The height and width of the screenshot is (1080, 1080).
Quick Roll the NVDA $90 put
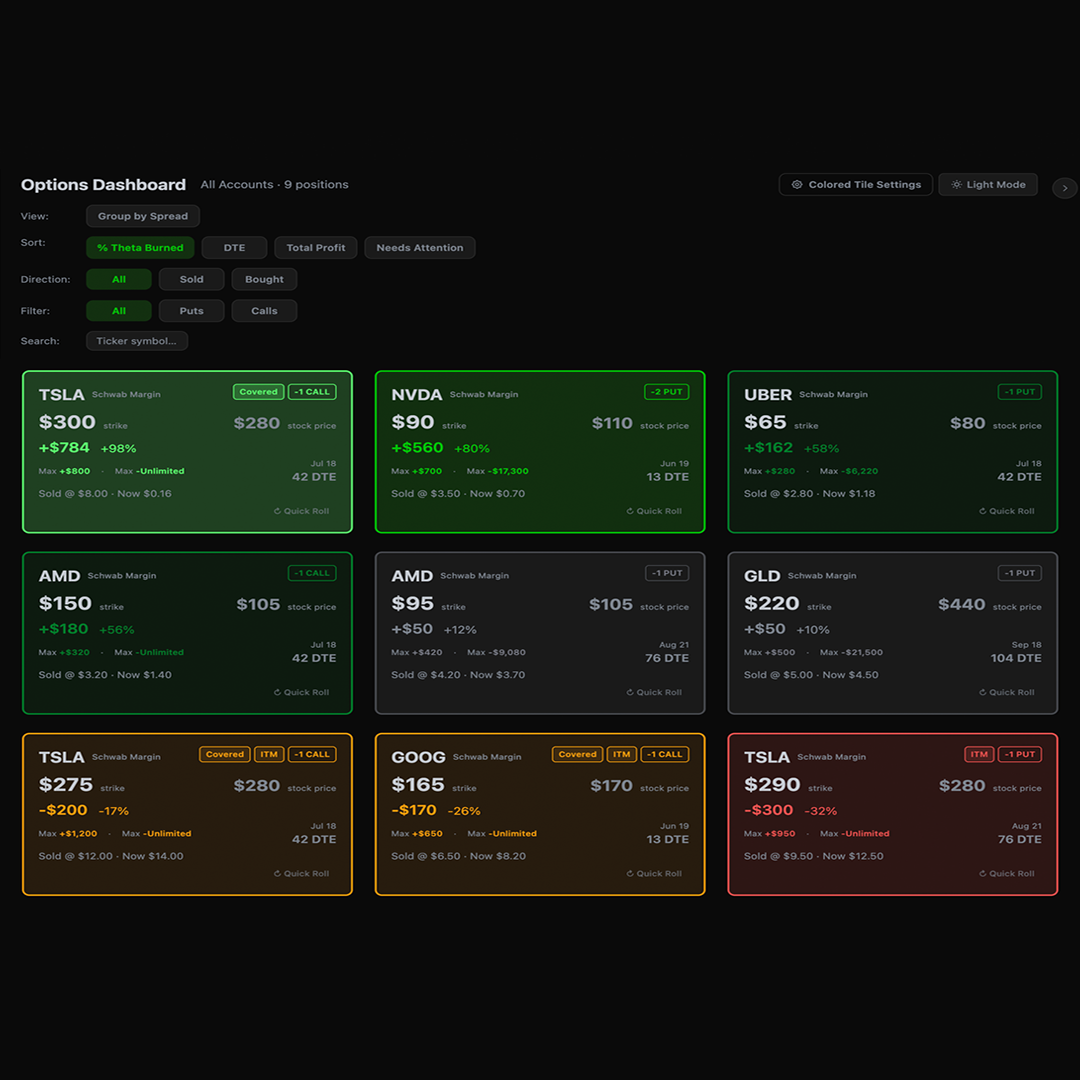pos(654,511)
